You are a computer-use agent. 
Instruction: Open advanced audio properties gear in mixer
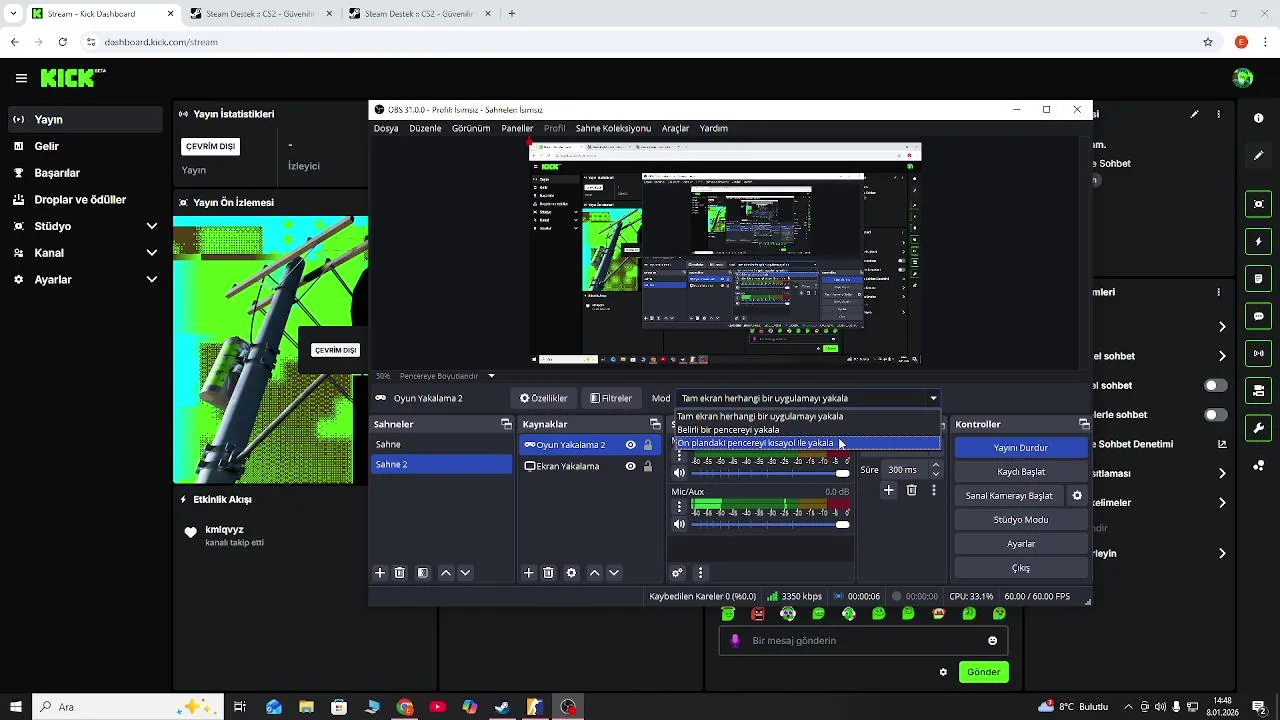tap(677, 573)
